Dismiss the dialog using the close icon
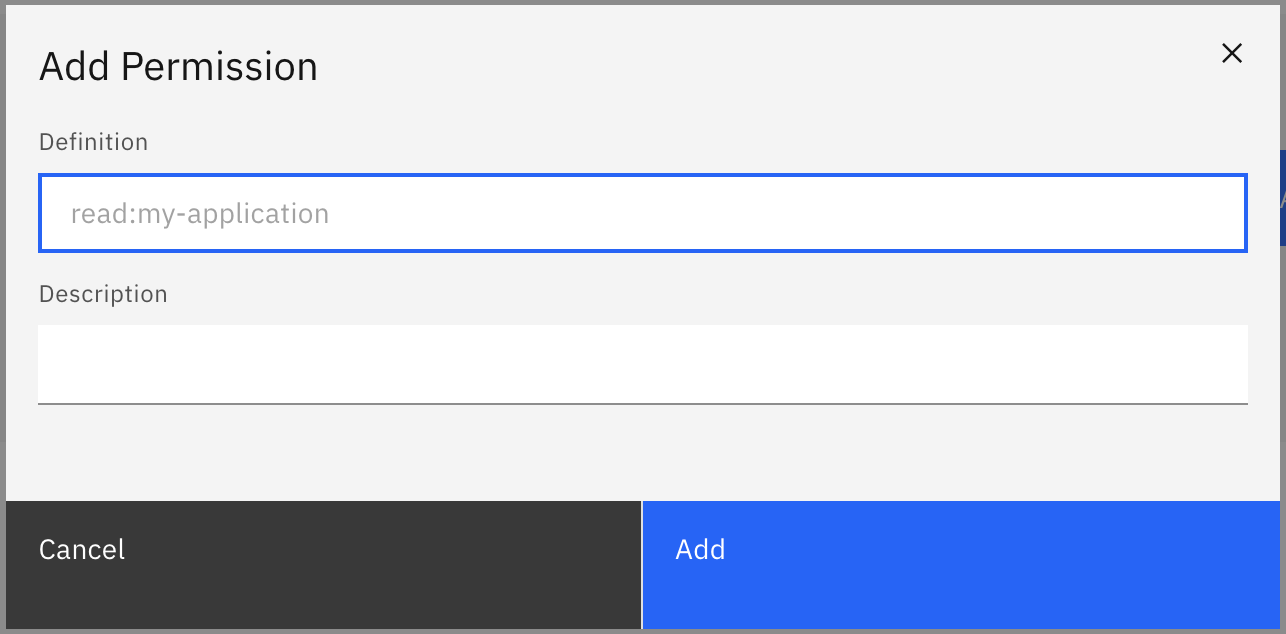Screen dimensions: 1286x634 1231,53
